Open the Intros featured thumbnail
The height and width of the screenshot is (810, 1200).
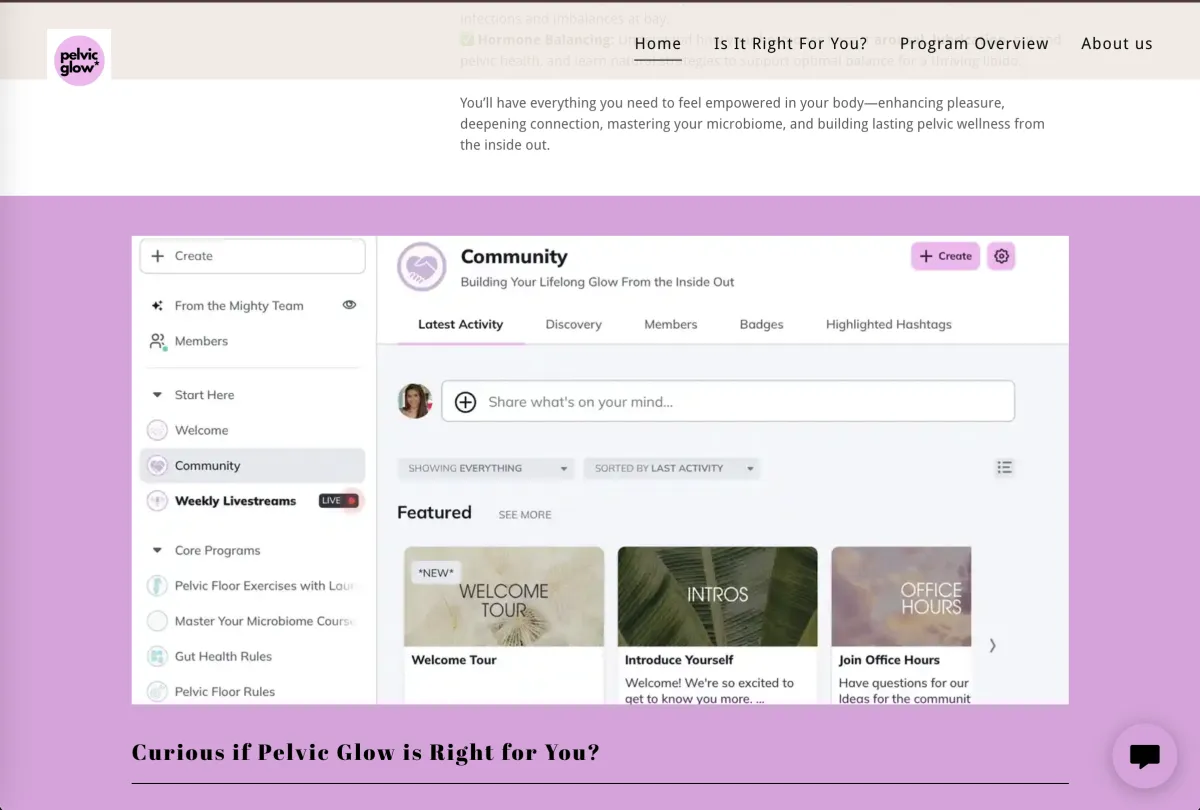click(717, 596)
